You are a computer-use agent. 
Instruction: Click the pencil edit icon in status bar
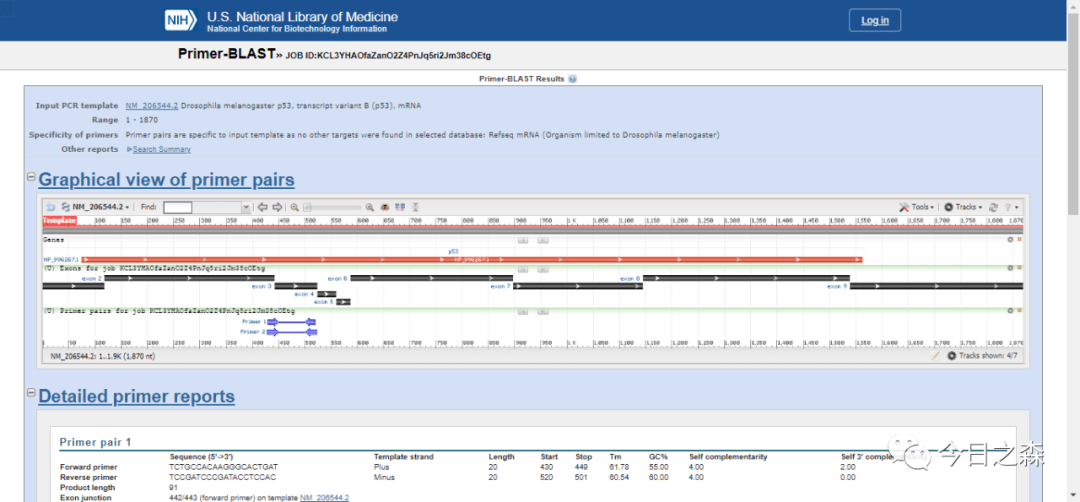pos(935,356)
